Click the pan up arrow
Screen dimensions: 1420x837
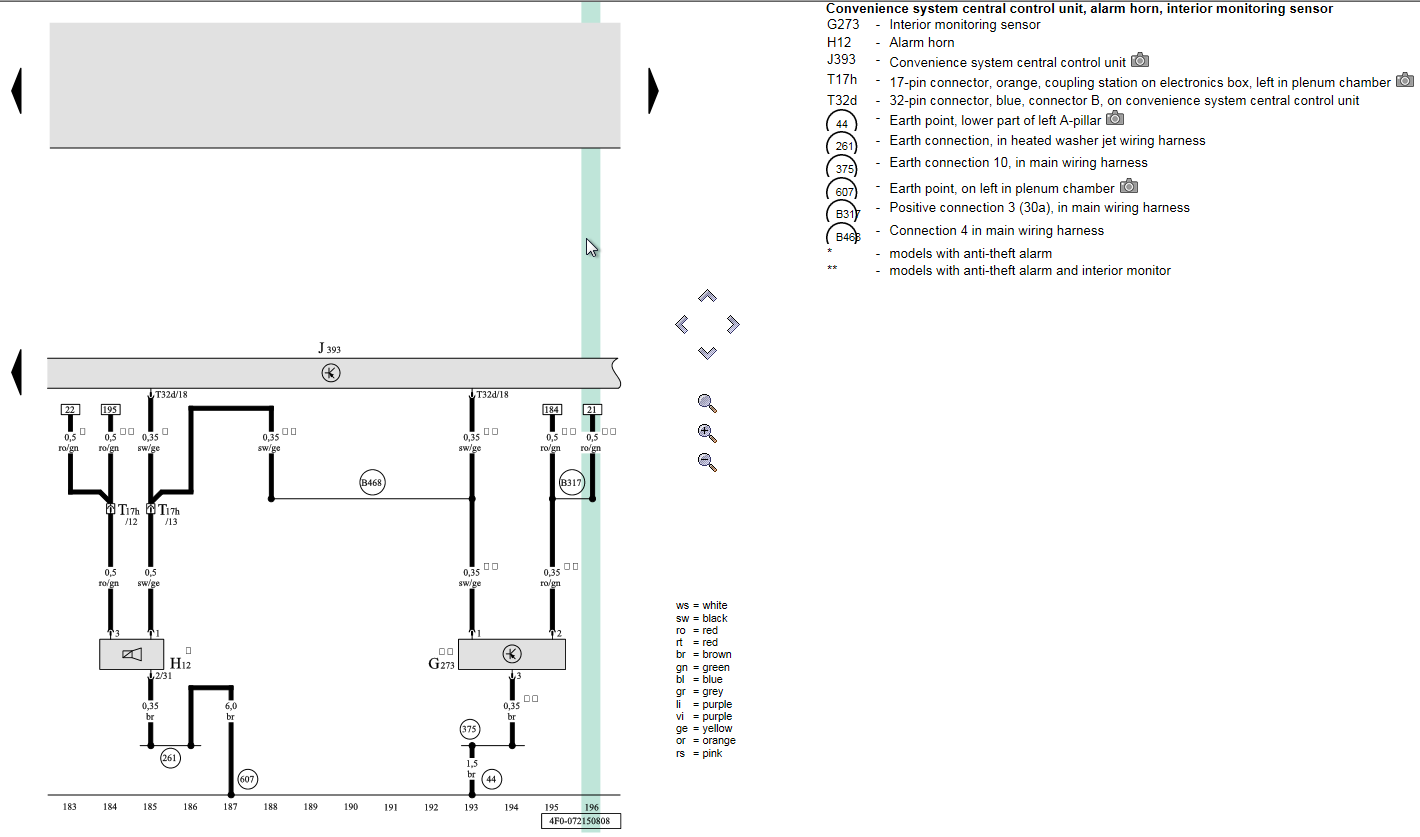[x=707, y=296]
